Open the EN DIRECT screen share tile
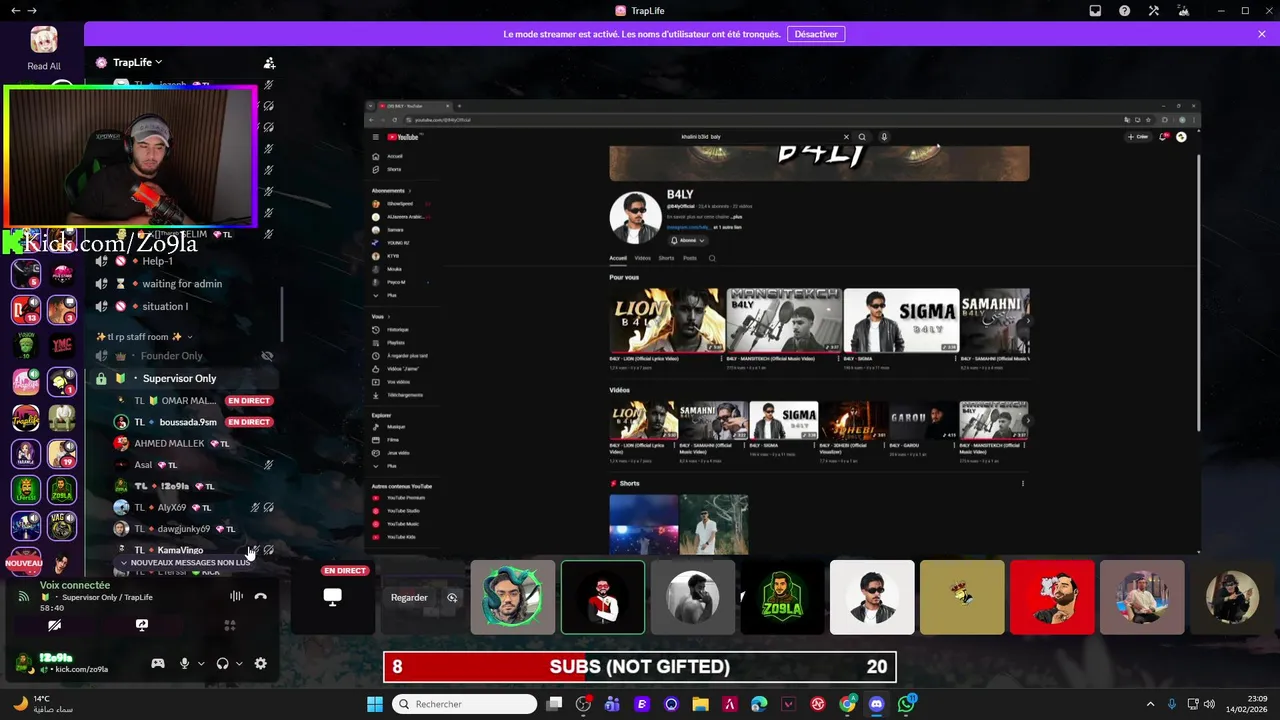Image resolution: width=1280 pixels, height=720 pixels. tap(333, 597)
